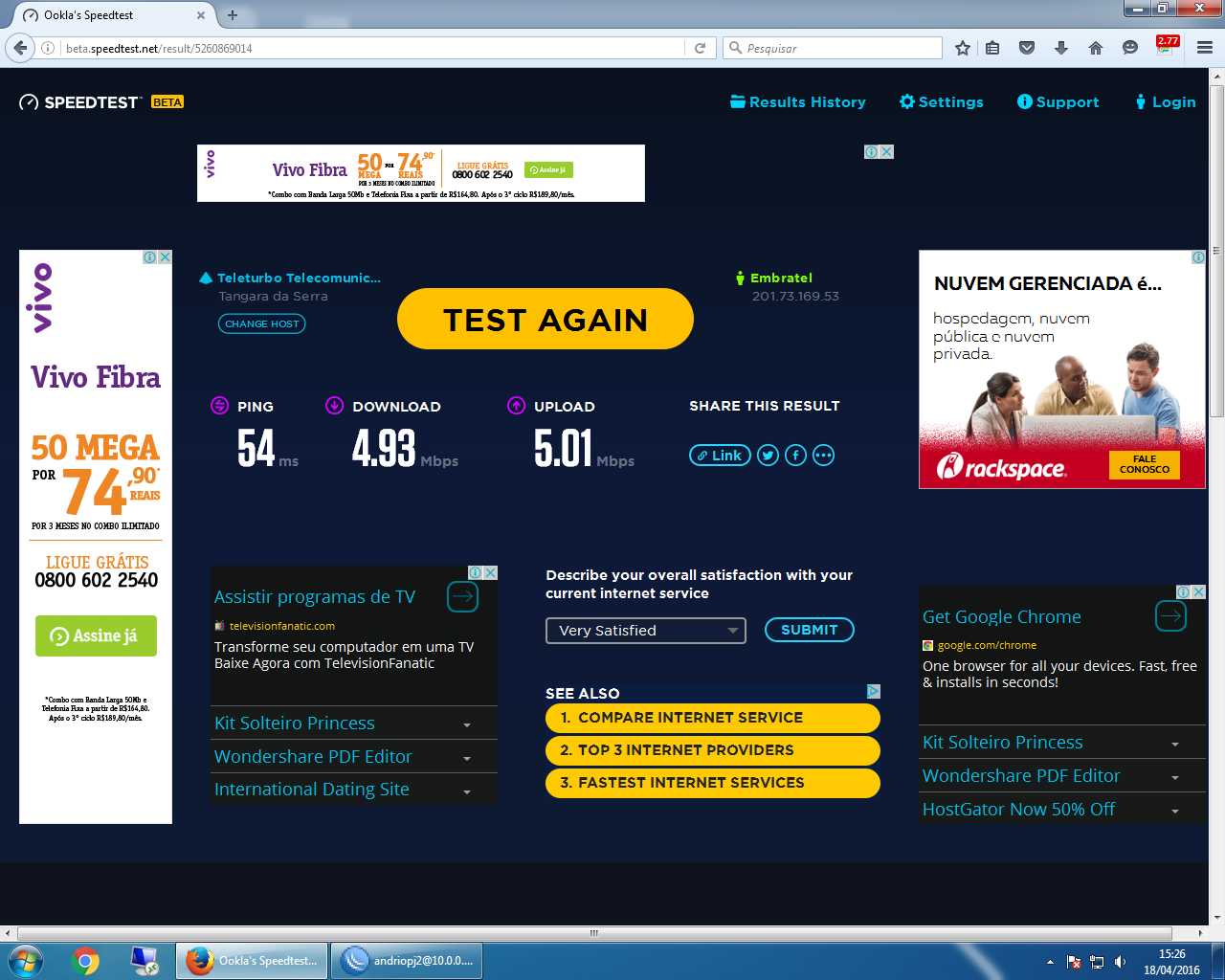Close the Get Google Chrome ad
1225x980 pixels.
click(x=1198, y=591)
